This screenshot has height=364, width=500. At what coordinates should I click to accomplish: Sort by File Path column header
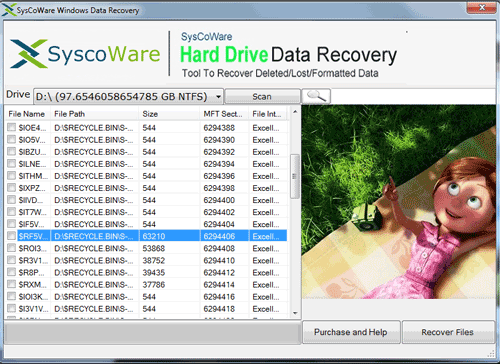pyautogui.click(x=95, y=114)
